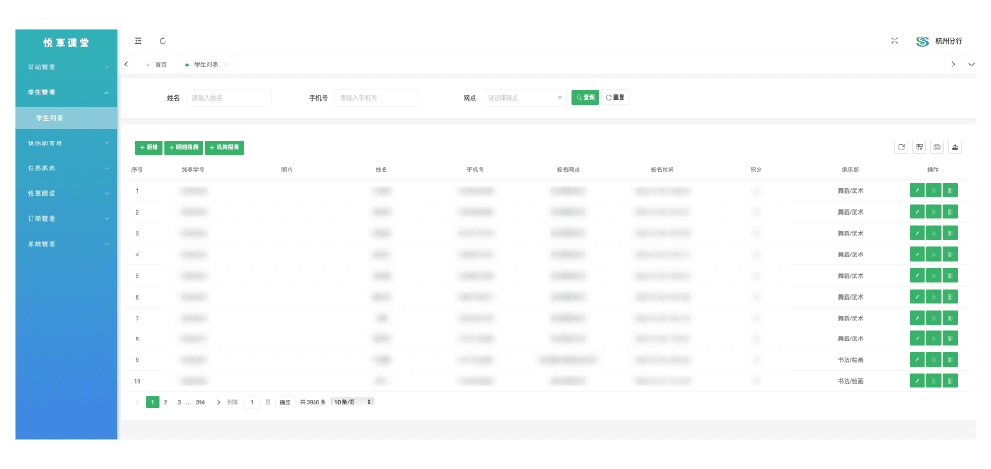Image resolution: width=991 pixels, height=469 pixels.
Task: Focus the 手机号 search input
Action: coord(377,98)
